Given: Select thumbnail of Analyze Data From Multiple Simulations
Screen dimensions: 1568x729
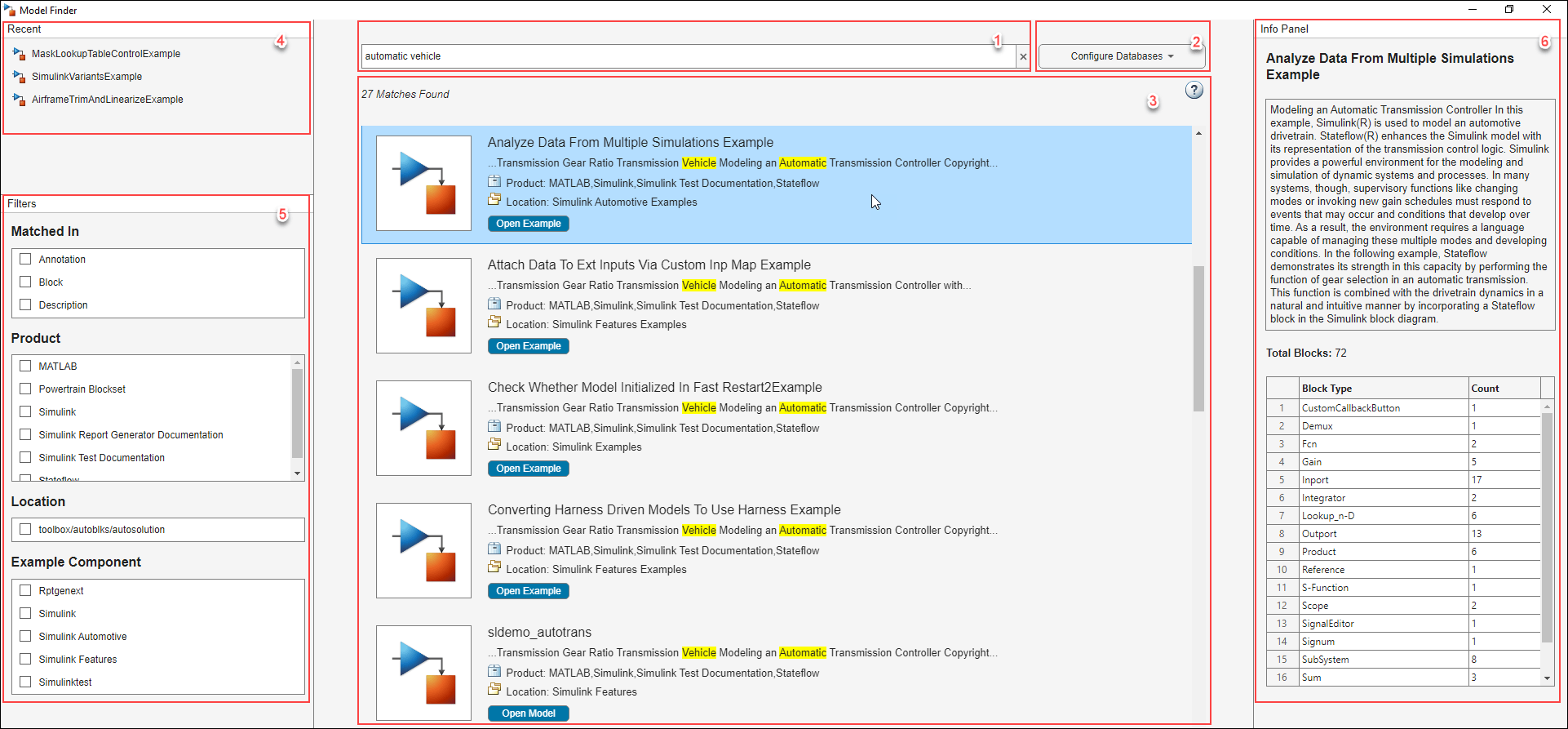Looking at the screenshot, I should click(423, 183).
